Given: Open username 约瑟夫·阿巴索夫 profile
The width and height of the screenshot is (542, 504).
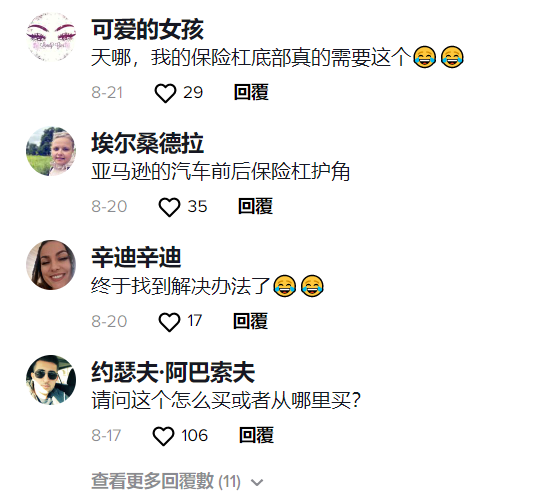Looking at the screenshot, I should [173, 372].
